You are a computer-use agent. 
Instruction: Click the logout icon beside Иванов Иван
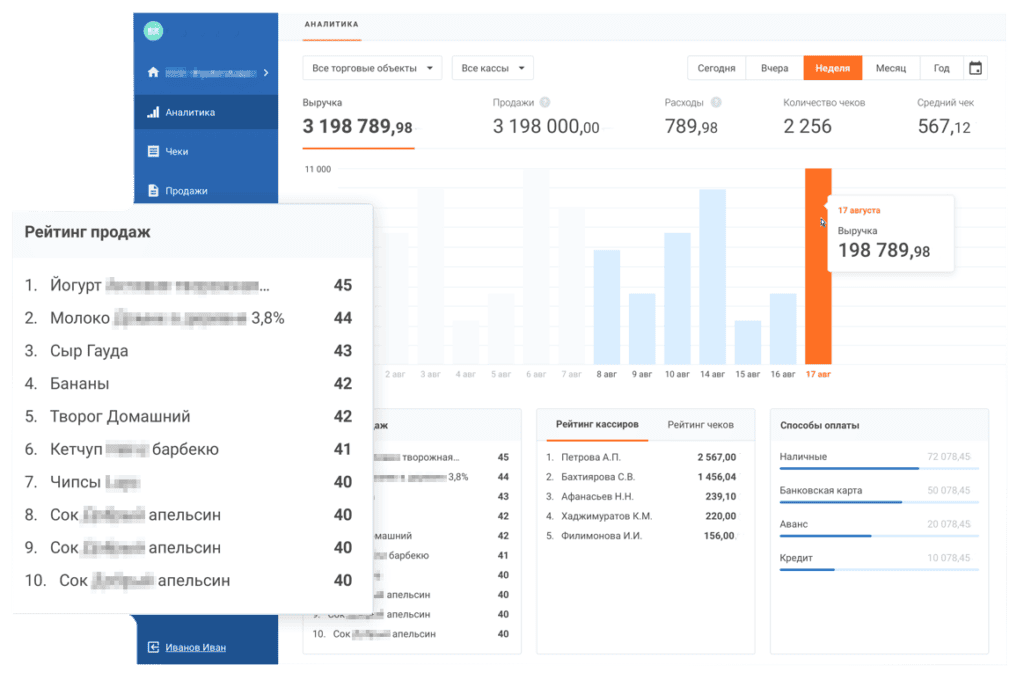153,647
